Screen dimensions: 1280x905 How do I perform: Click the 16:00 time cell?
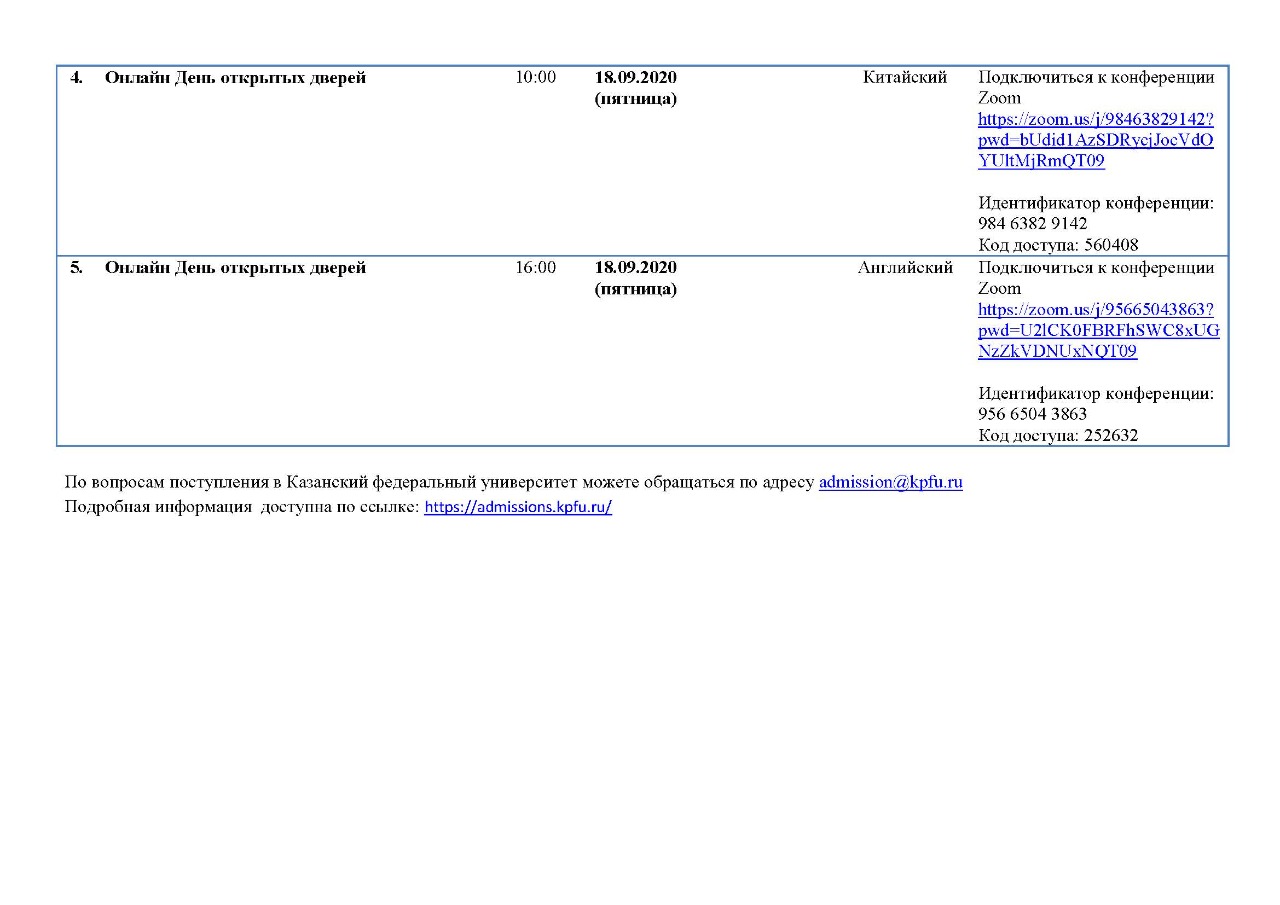(535, 268)
